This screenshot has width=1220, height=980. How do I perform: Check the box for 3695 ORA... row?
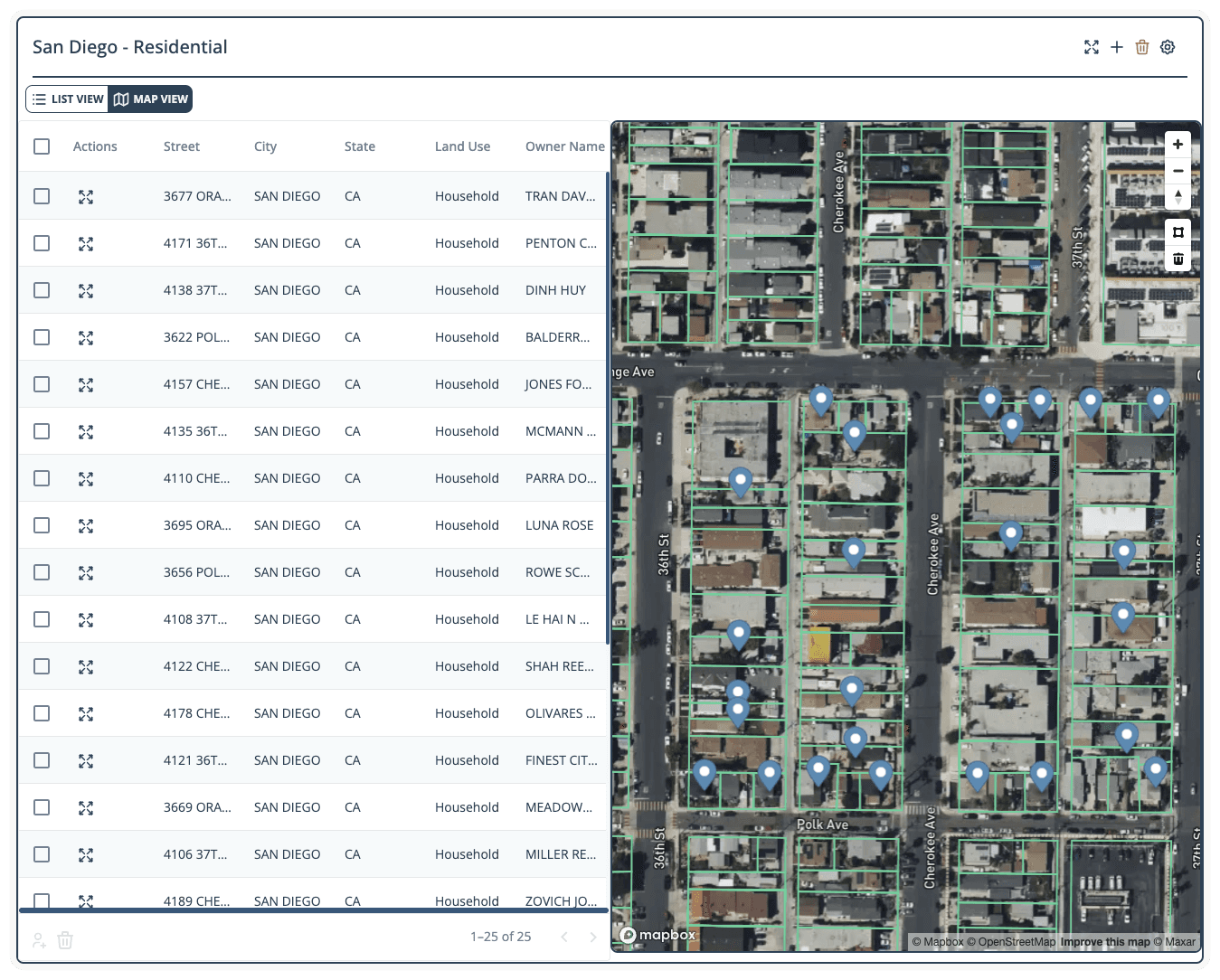click(x=42, y=525)
